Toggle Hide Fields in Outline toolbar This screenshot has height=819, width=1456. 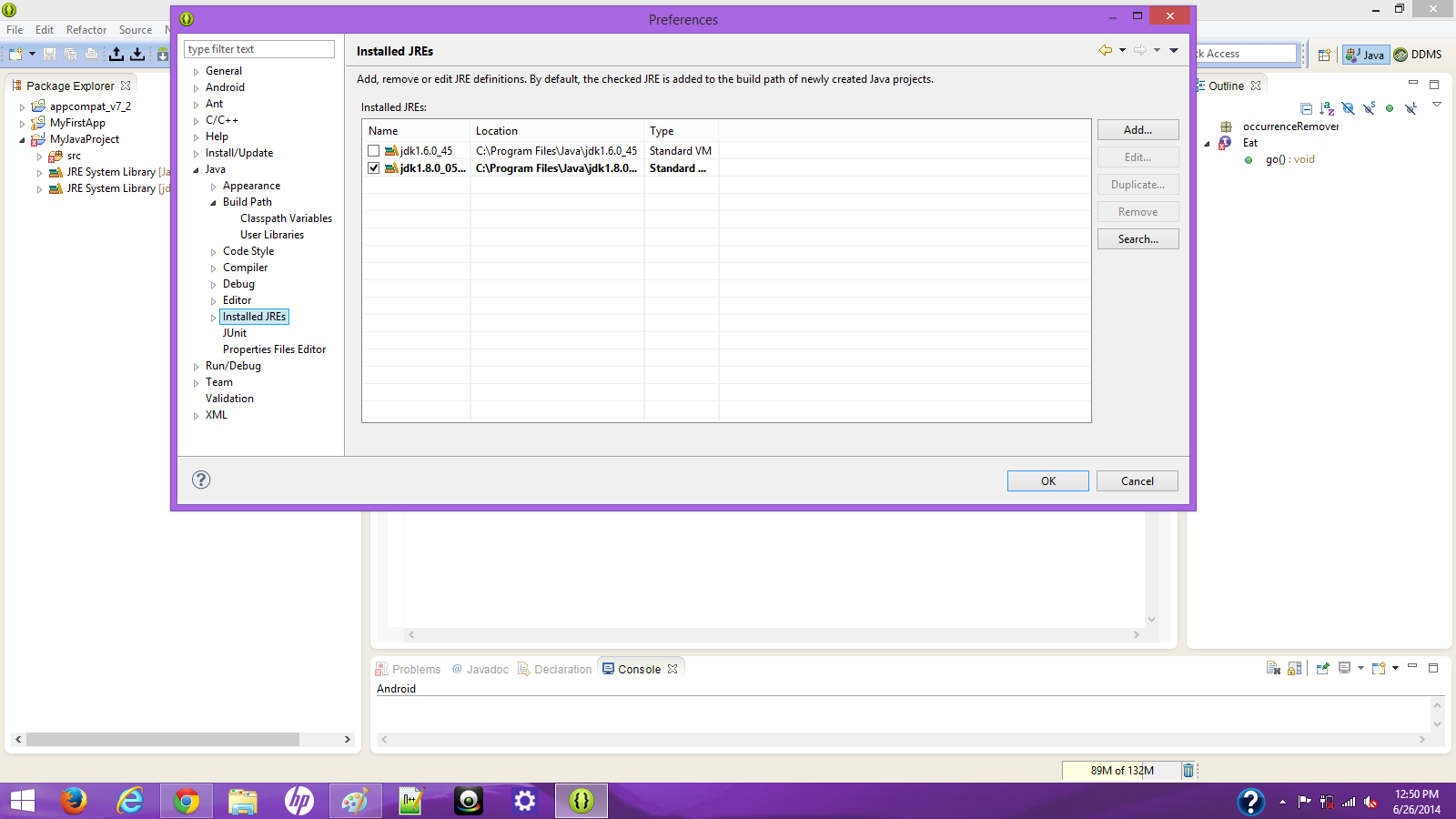click(1348, 108)
